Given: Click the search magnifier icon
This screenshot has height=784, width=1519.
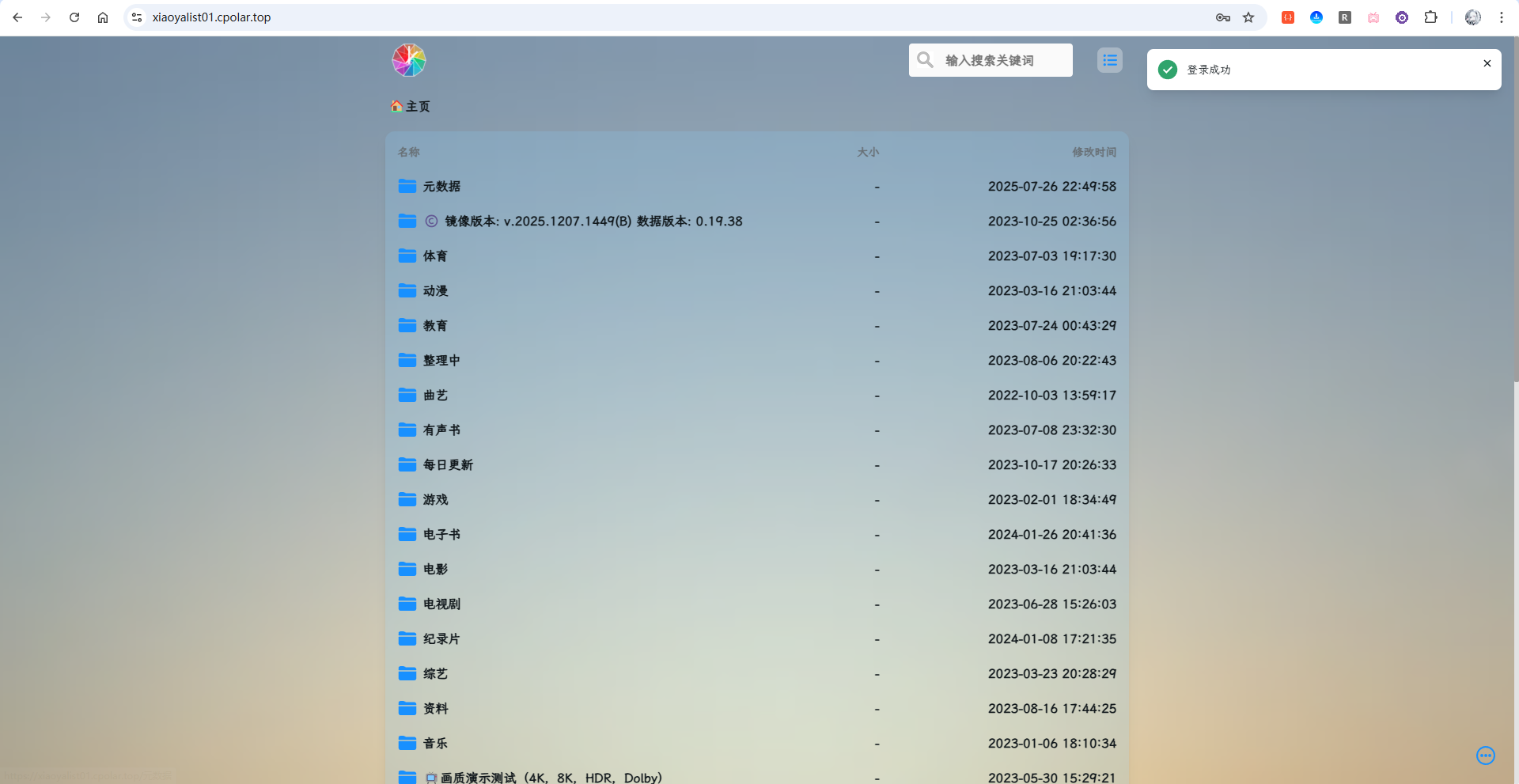Looking at the screenshot, I should coord(925,60).
